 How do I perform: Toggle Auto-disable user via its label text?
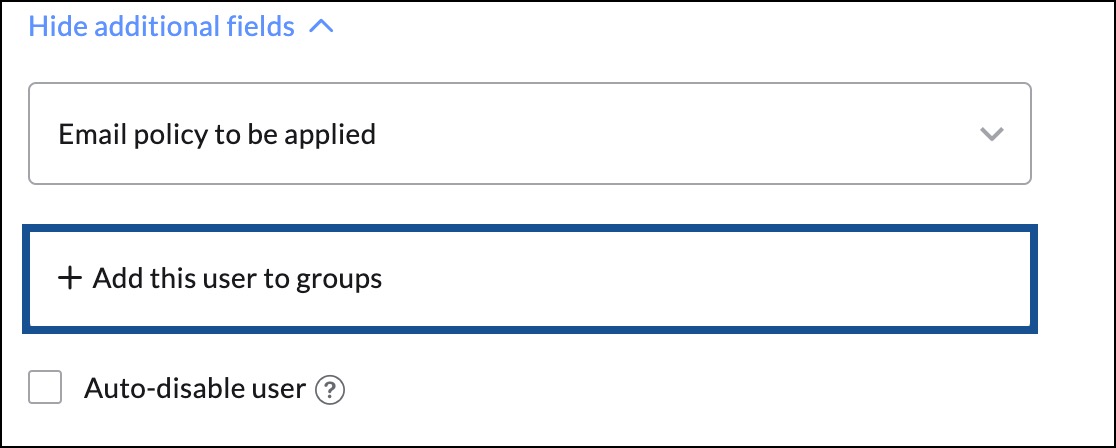[195, 389]
